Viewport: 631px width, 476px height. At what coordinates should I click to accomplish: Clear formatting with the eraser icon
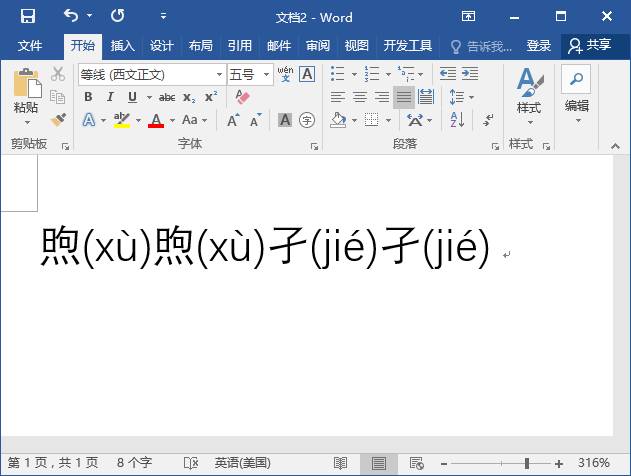tap(241, 97)
